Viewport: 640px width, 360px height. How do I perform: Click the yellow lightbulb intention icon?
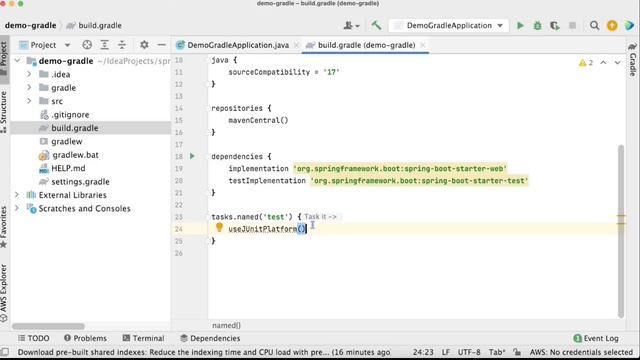point(219,227)
